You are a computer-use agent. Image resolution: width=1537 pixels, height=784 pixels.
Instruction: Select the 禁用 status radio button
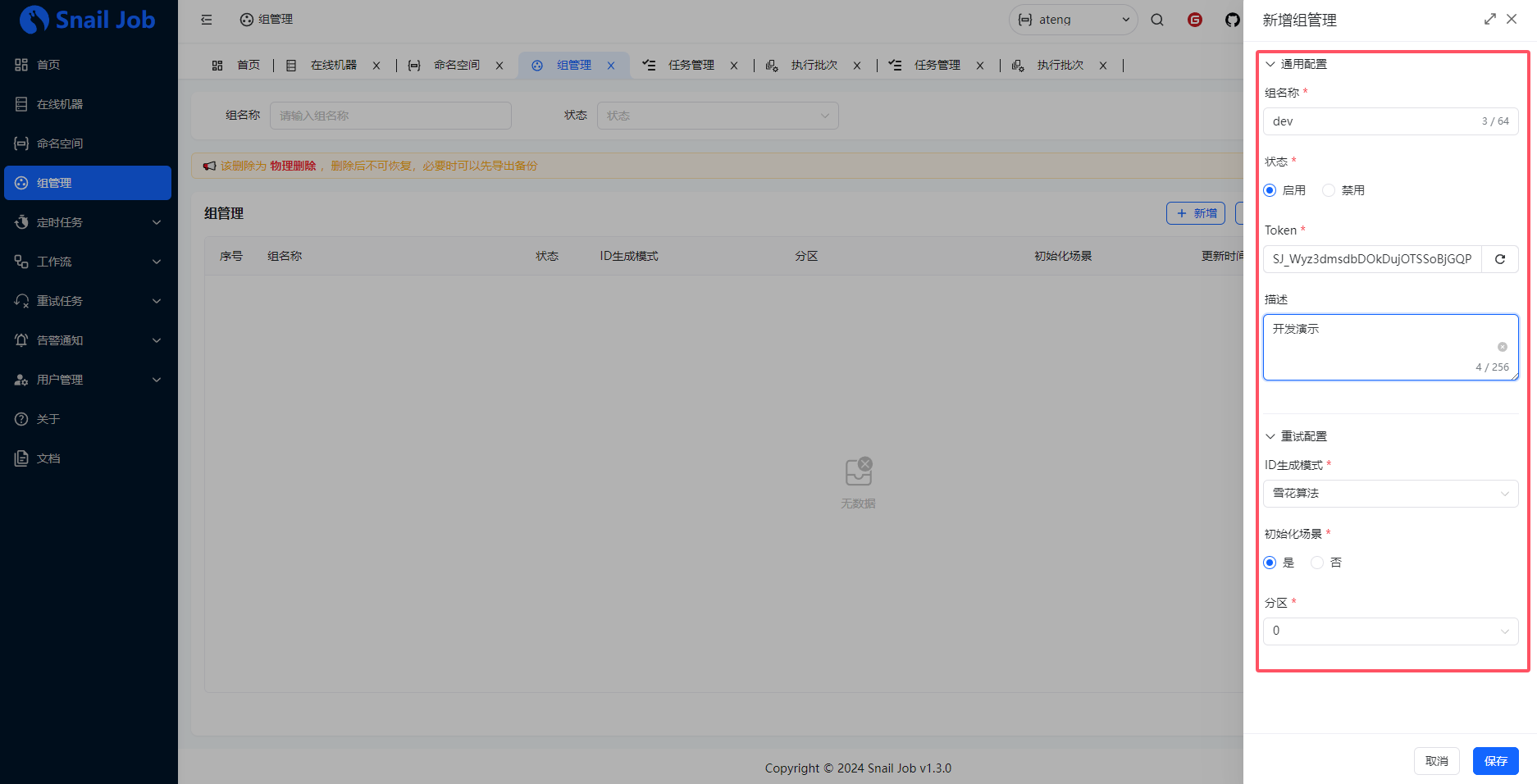click(1329, 190)
